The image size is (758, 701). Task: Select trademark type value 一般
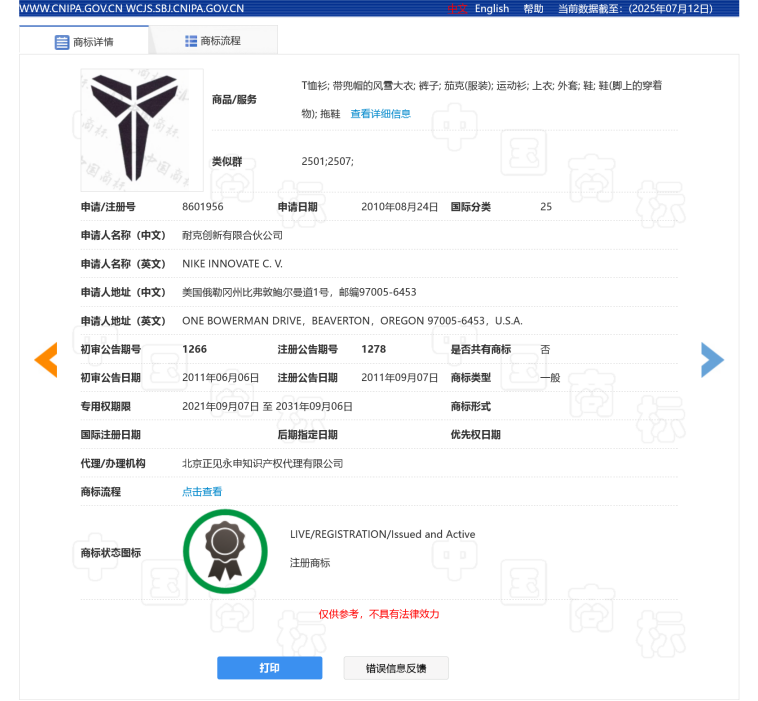click(550, 378)
